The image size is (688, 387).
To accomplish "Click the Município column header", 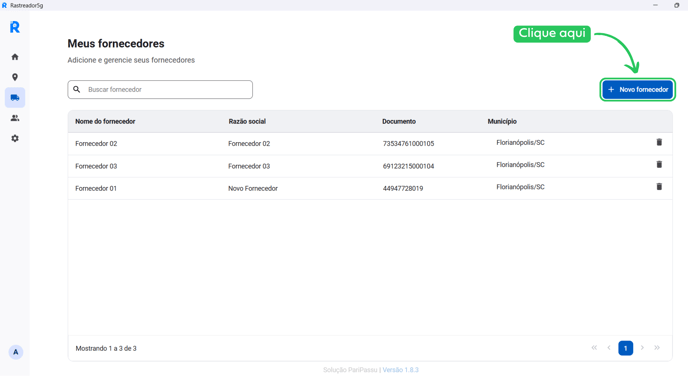I will pyautogui.click(x=502, y=122).
